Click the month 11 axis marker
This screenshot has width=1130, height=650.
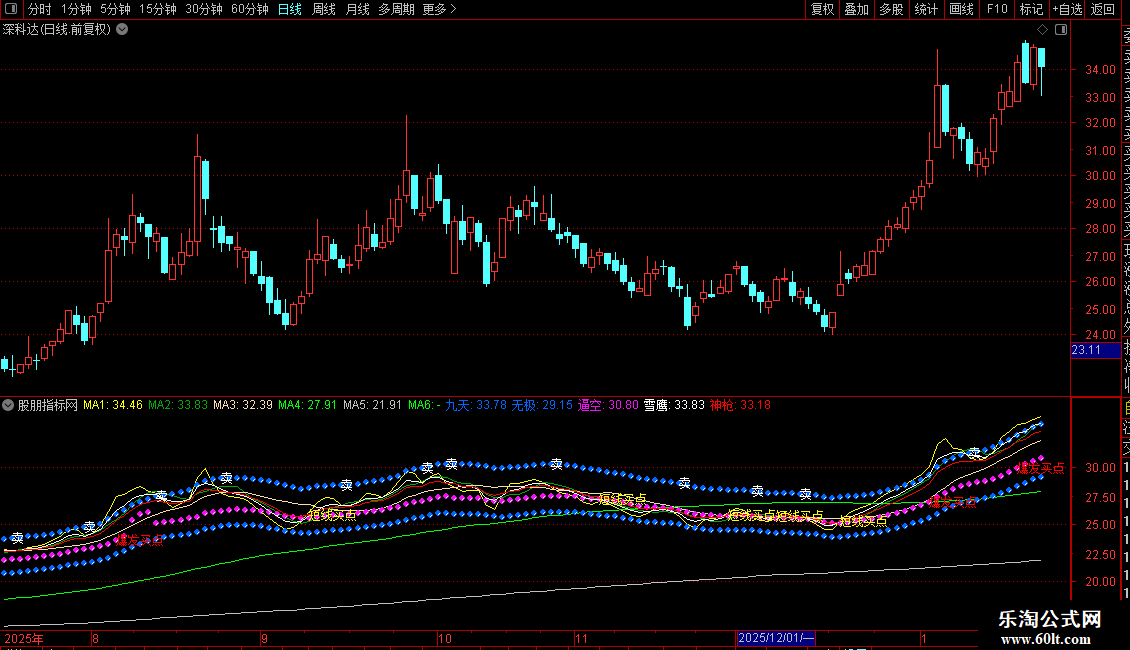582,638
